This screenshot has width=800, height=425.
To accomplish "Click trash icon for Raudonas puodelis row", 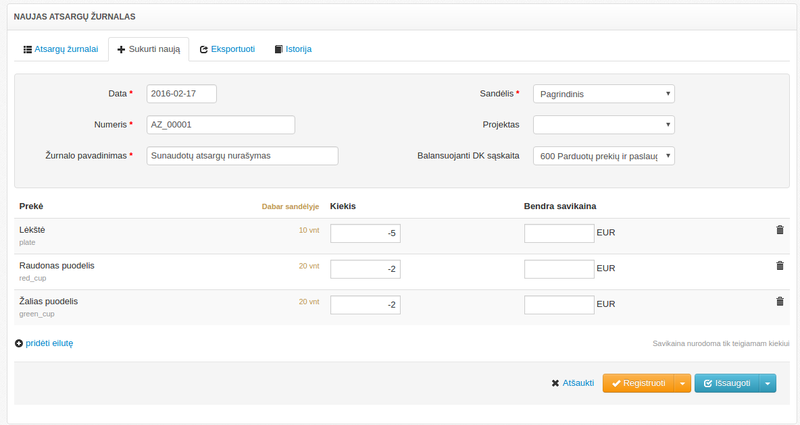I will [780, 266].
